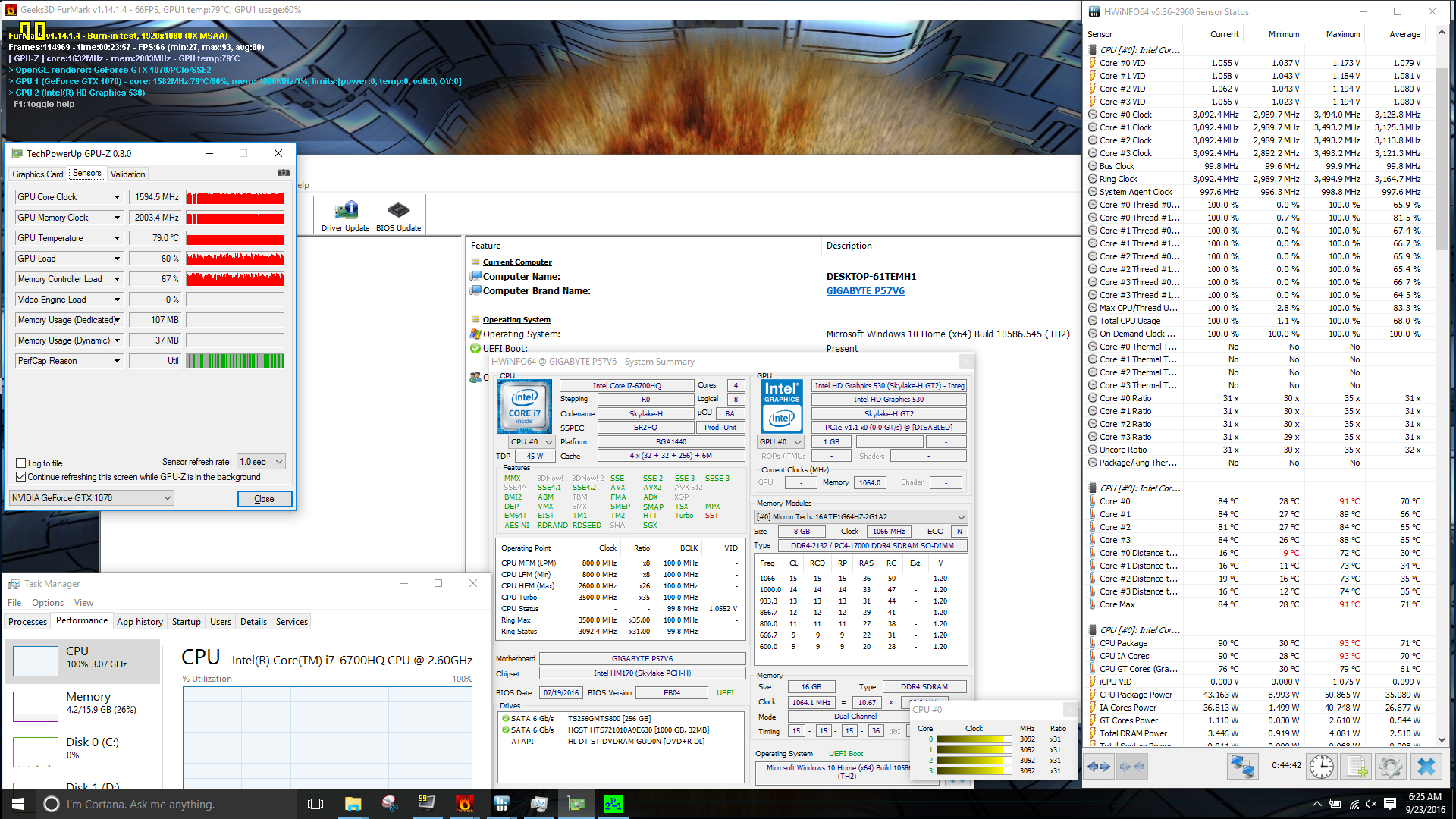The image size is (1456, 819).
Task: Click blue X to close HWiNFO sensors
Action: point(1426,767)
